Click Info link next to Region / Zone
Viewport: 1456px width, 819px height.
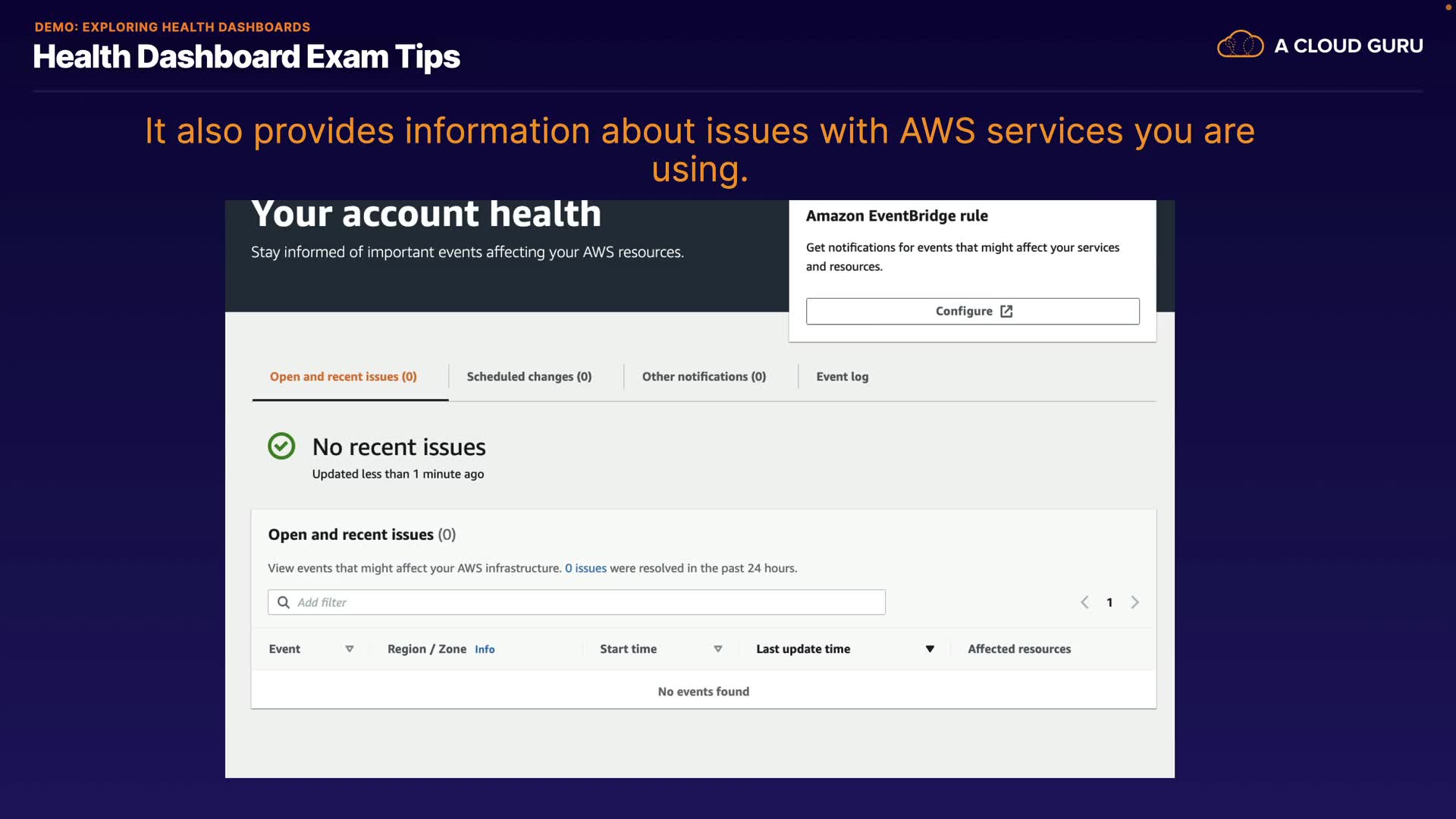pyautogui.click(x=485, y=650)
